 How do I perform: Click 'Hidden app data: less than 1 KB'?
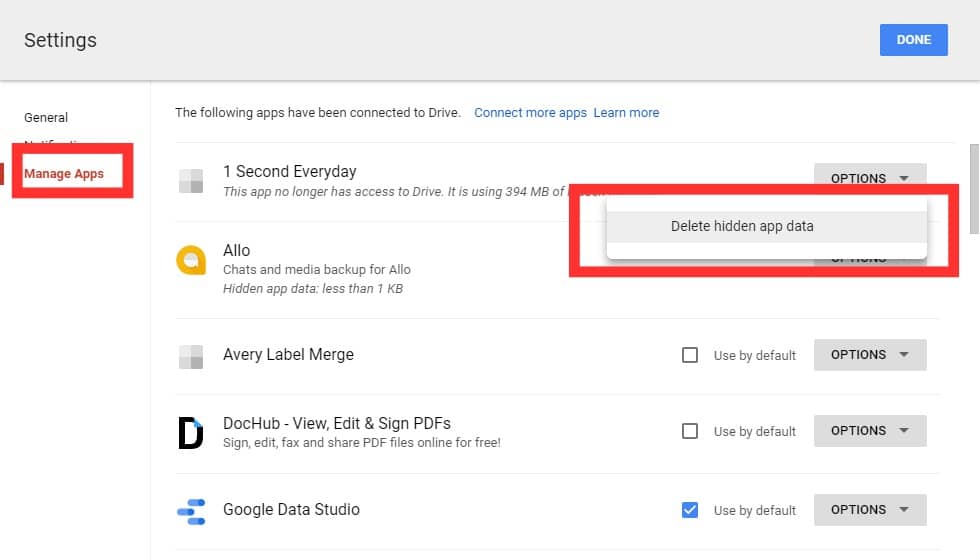pyautogui.click(x=312, y=289)
